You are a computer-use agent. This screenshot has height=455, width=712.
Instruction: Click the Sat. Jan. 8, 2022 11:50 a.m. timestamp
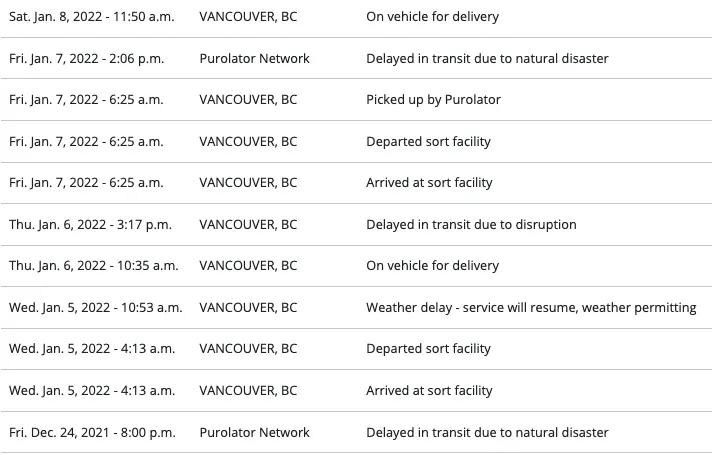94,17
